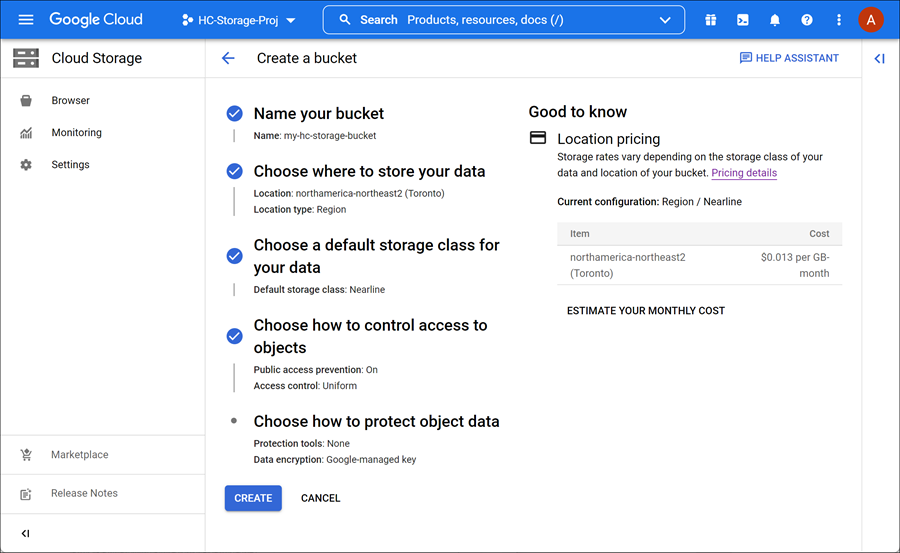This screenshot has height=553, width=900.
Task: Click the Toronto item cell in pricing table
Action: pos(627,265)
